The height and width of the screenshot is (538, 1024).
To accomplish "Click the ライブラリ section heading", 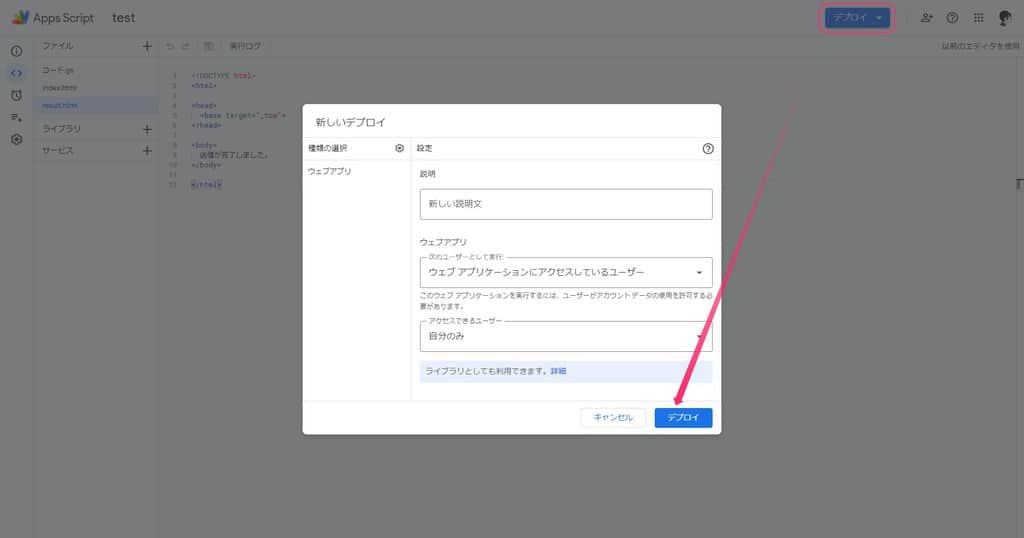I will coord(61,129).
